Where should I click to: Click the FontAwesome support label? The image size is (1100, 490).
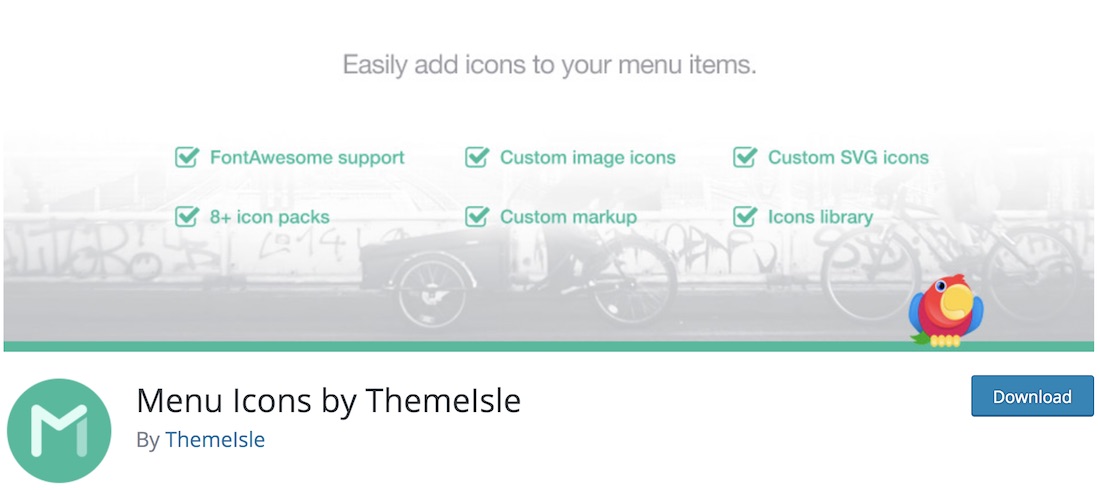pos(307,157)
